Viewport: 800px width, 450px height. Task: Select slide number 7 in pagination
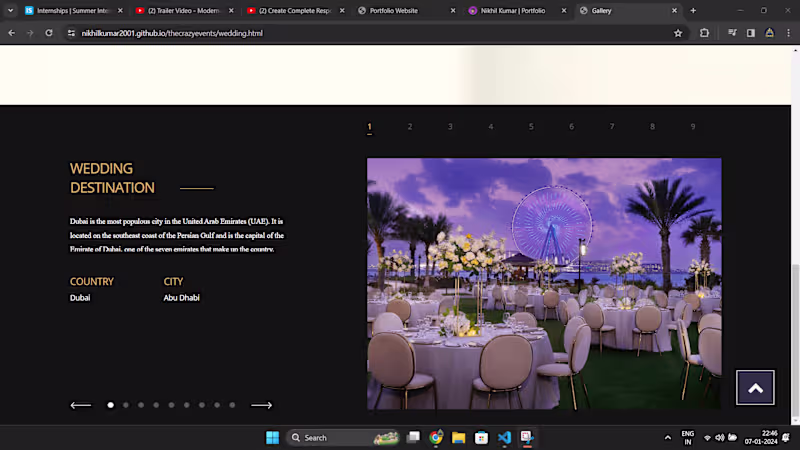pos(612,127)
